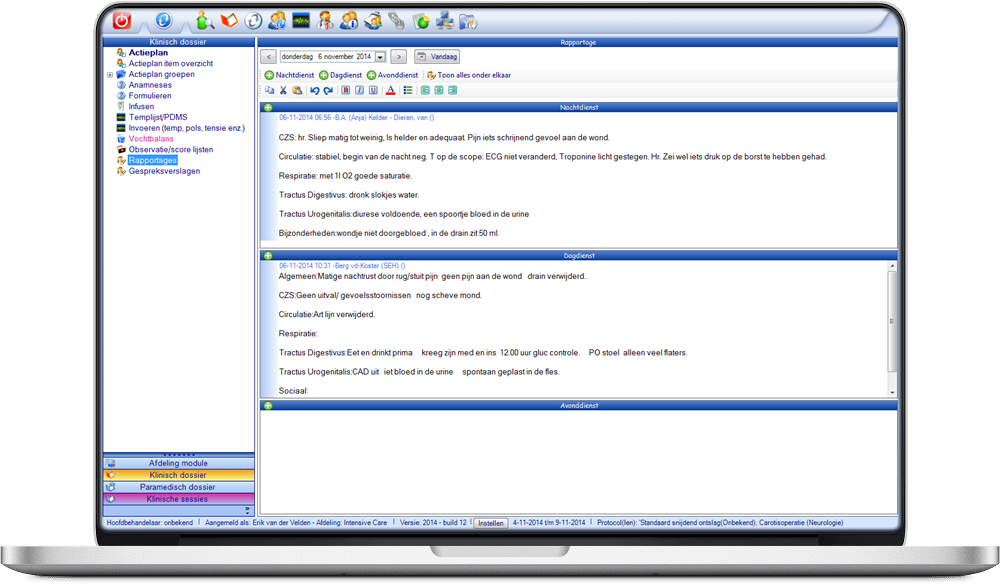Image resolution: width=1000 pixels, height=585 pixels.
Task: Switch to Klinisch dossier tab
Action: point(179,476)
